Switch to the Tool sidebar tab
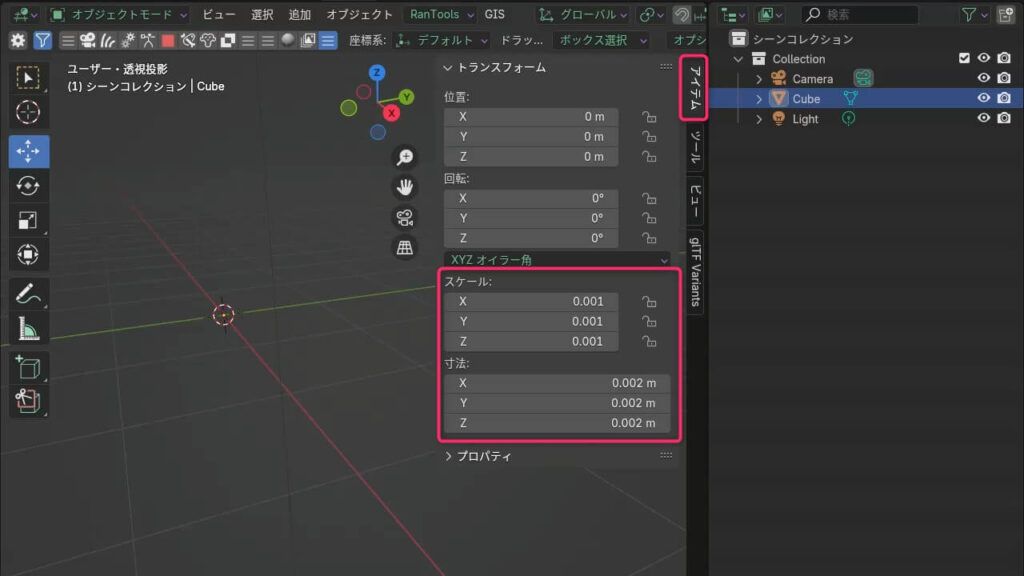This screenshot has height=576, width=1024. coord(696,147)
